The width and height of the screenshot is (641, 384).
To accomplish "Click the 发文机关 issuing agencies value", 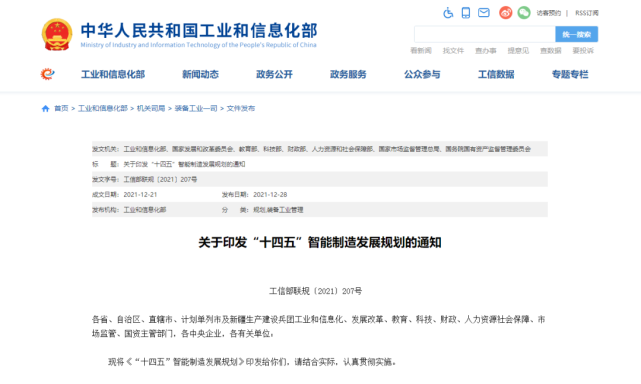I will [327, 149].
